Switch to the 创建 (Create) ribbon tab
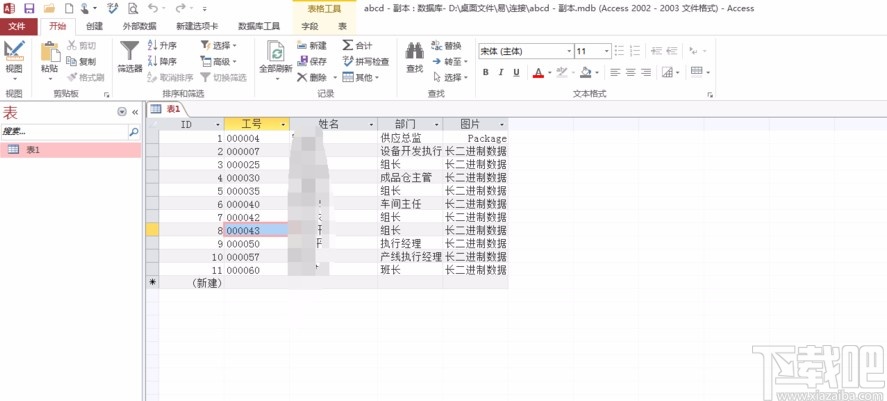Viewport: 887px width, 401px height. pos(94,26)
